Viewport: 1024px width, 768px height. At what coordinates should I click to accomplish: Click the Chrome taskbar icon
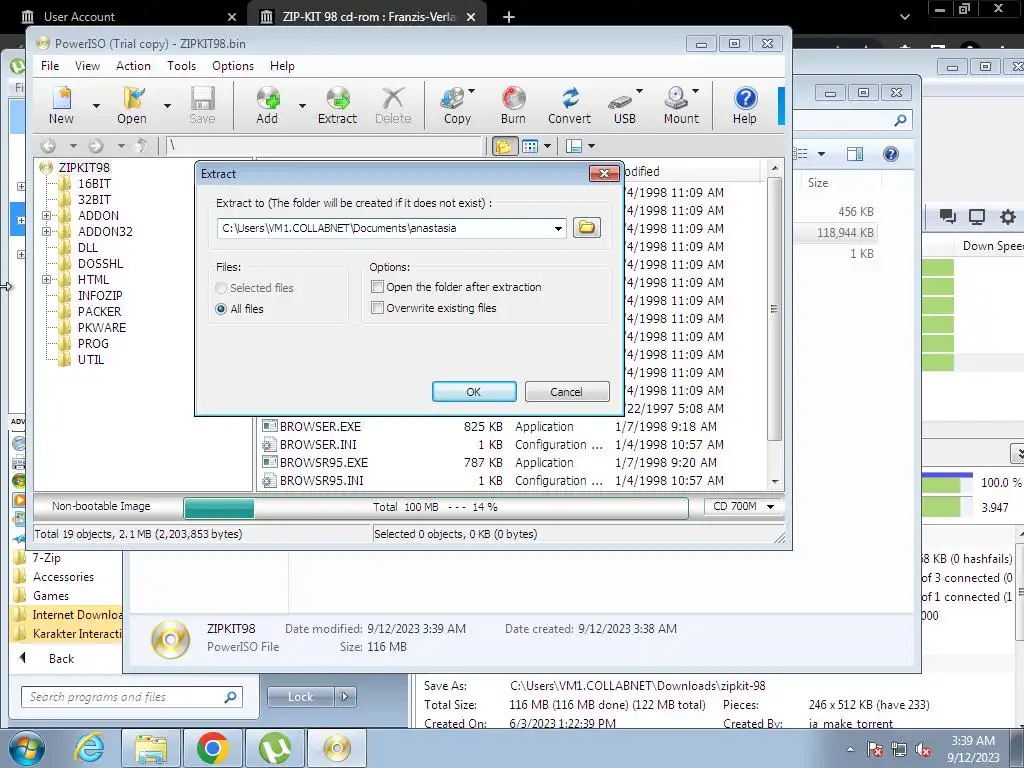212,748
